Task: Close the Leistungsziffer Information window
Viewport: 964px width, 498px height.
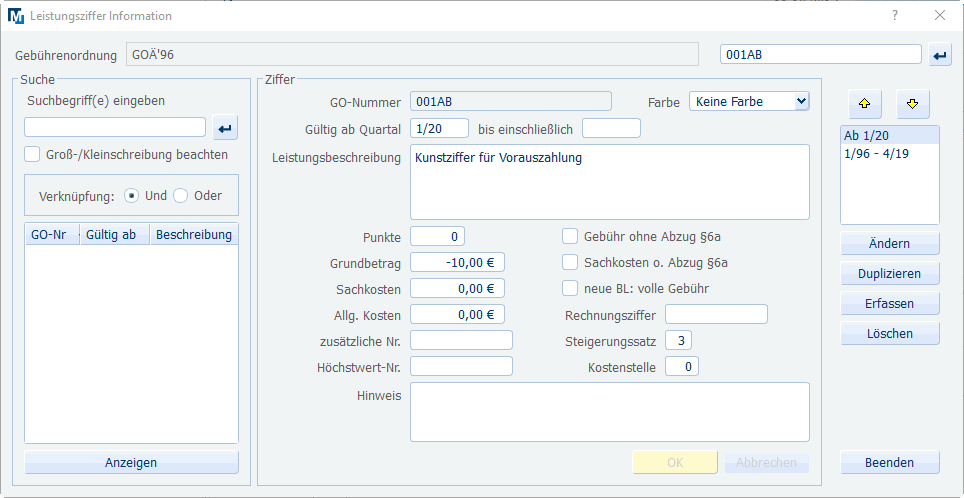Action: click(940, 16)
